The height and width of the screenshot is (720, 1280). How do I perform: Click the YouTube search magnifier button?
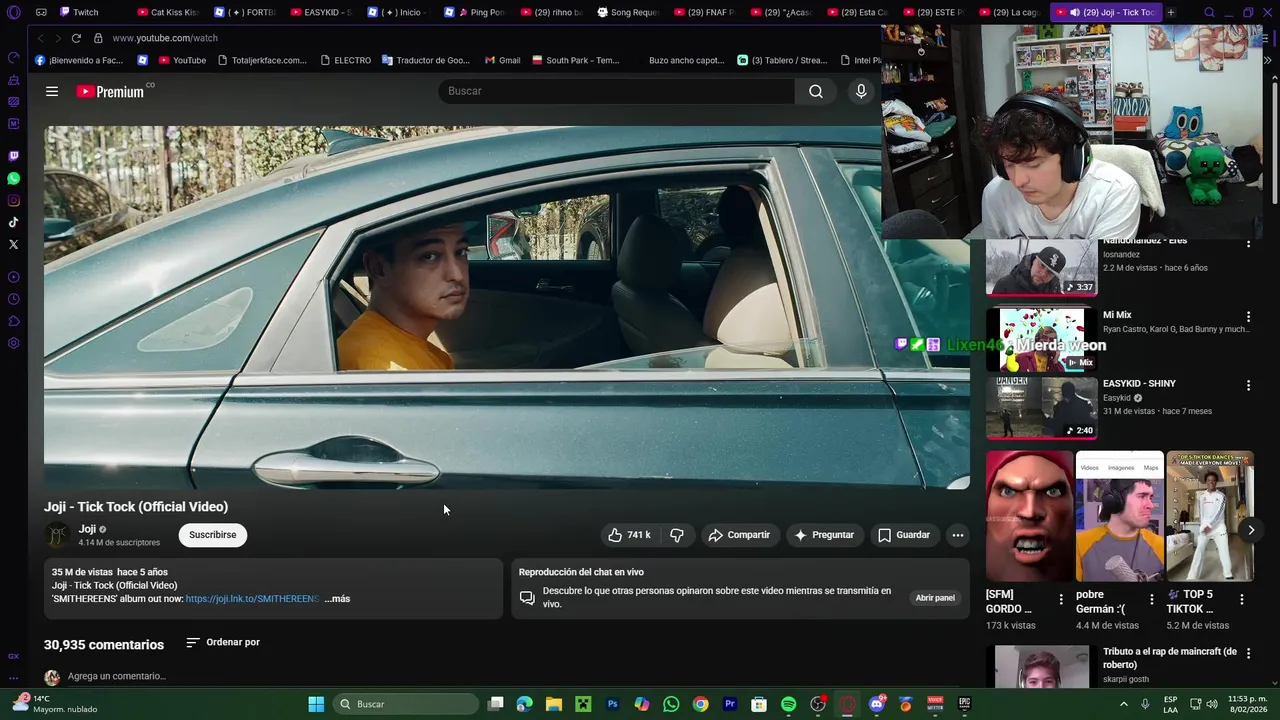coord(816,91)
